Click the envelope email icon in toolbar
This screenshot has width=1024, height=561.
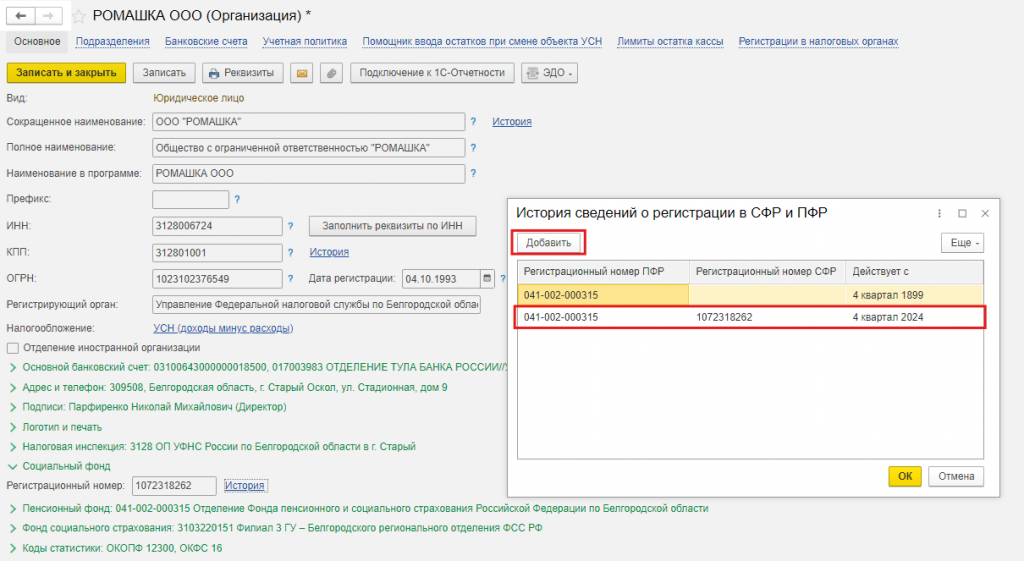click(302, 73)
